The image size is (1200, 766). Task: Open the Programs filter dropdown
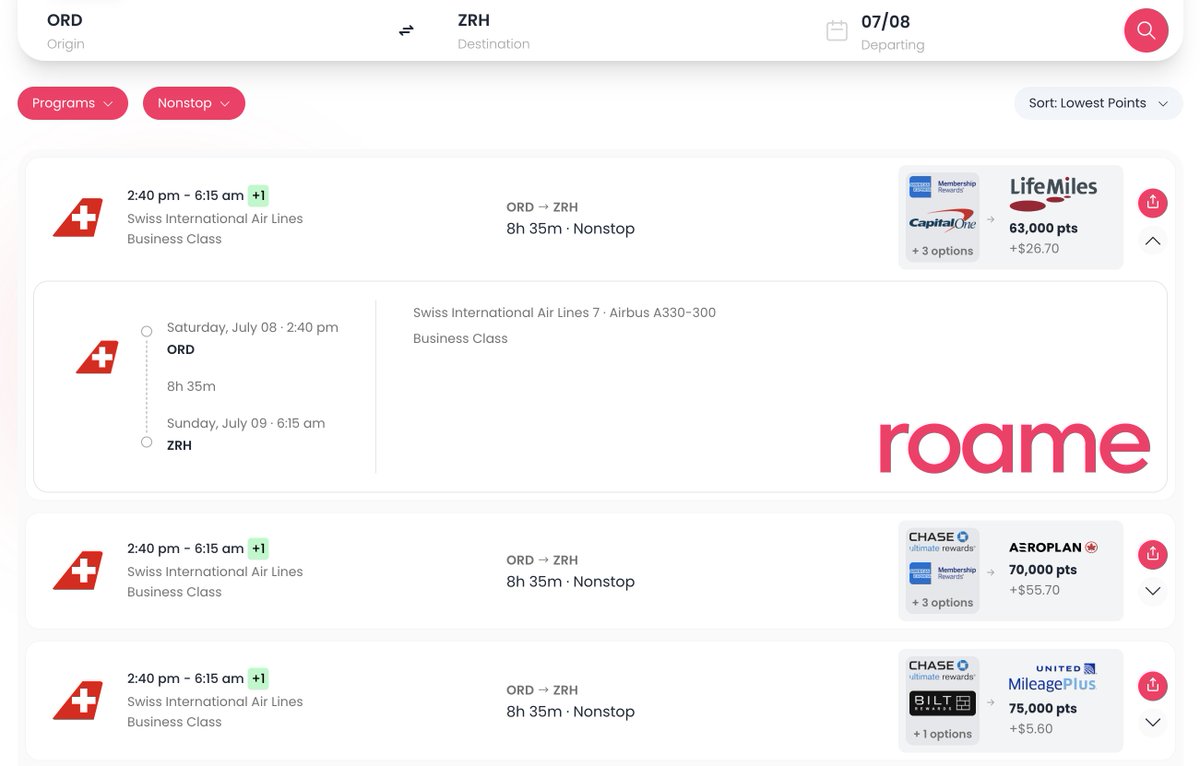pyautogui.click(x=73, y=103)
